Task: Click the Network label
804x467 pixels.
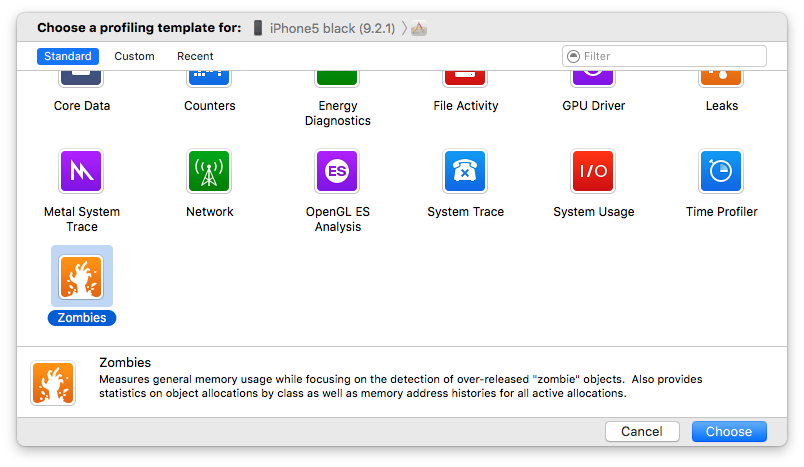Action: coord(210,212)
